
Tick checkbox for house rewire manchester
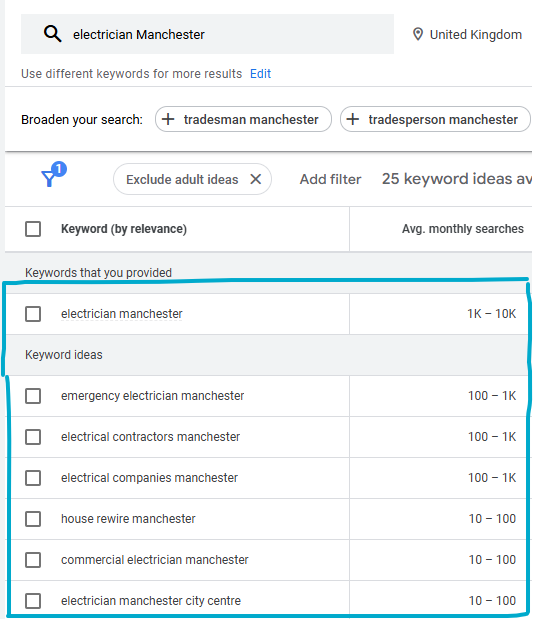click(x=33, y=519)
